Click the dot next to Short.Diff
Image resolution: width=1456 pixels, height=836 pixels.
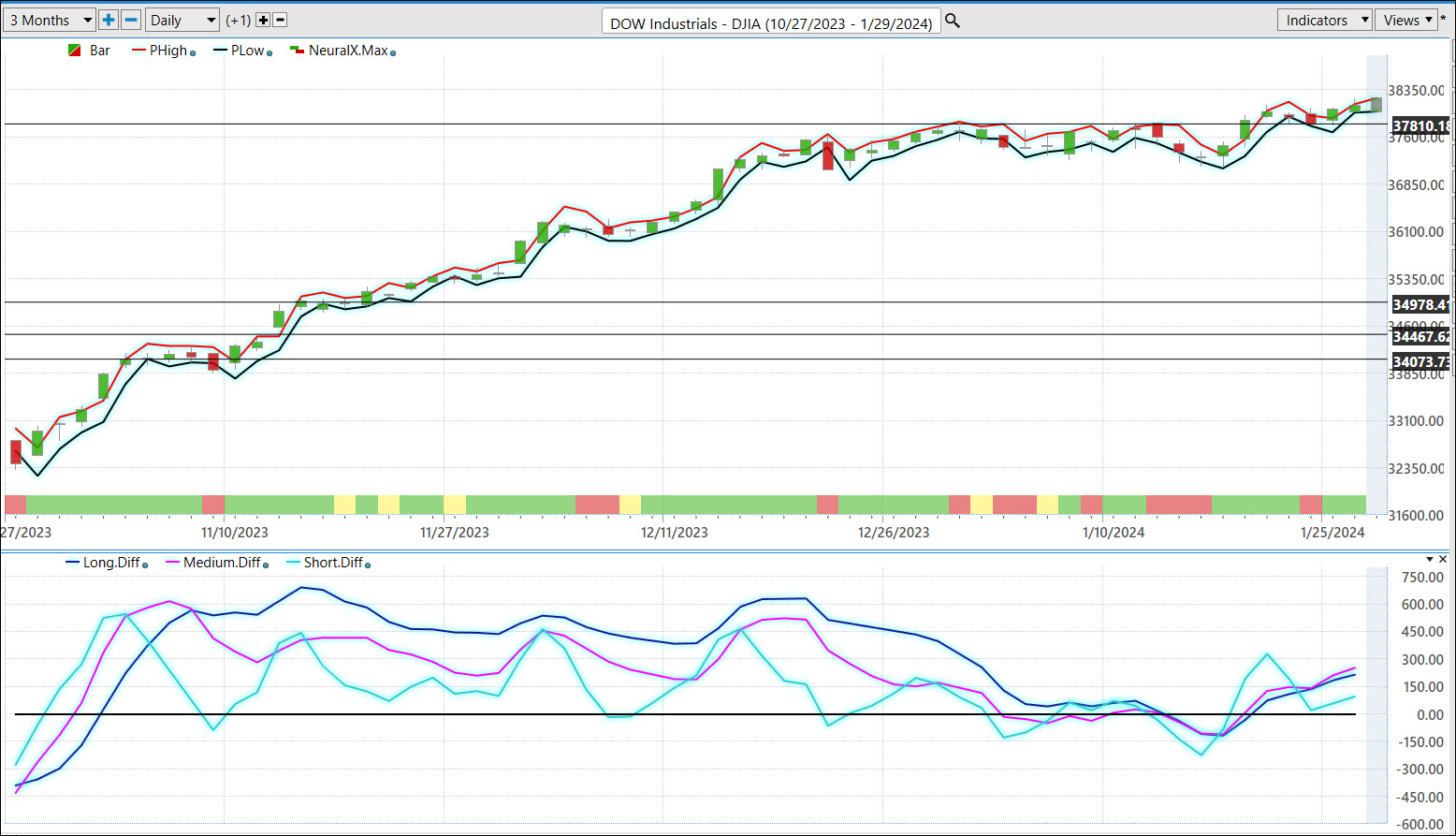[x=368, y=565]
